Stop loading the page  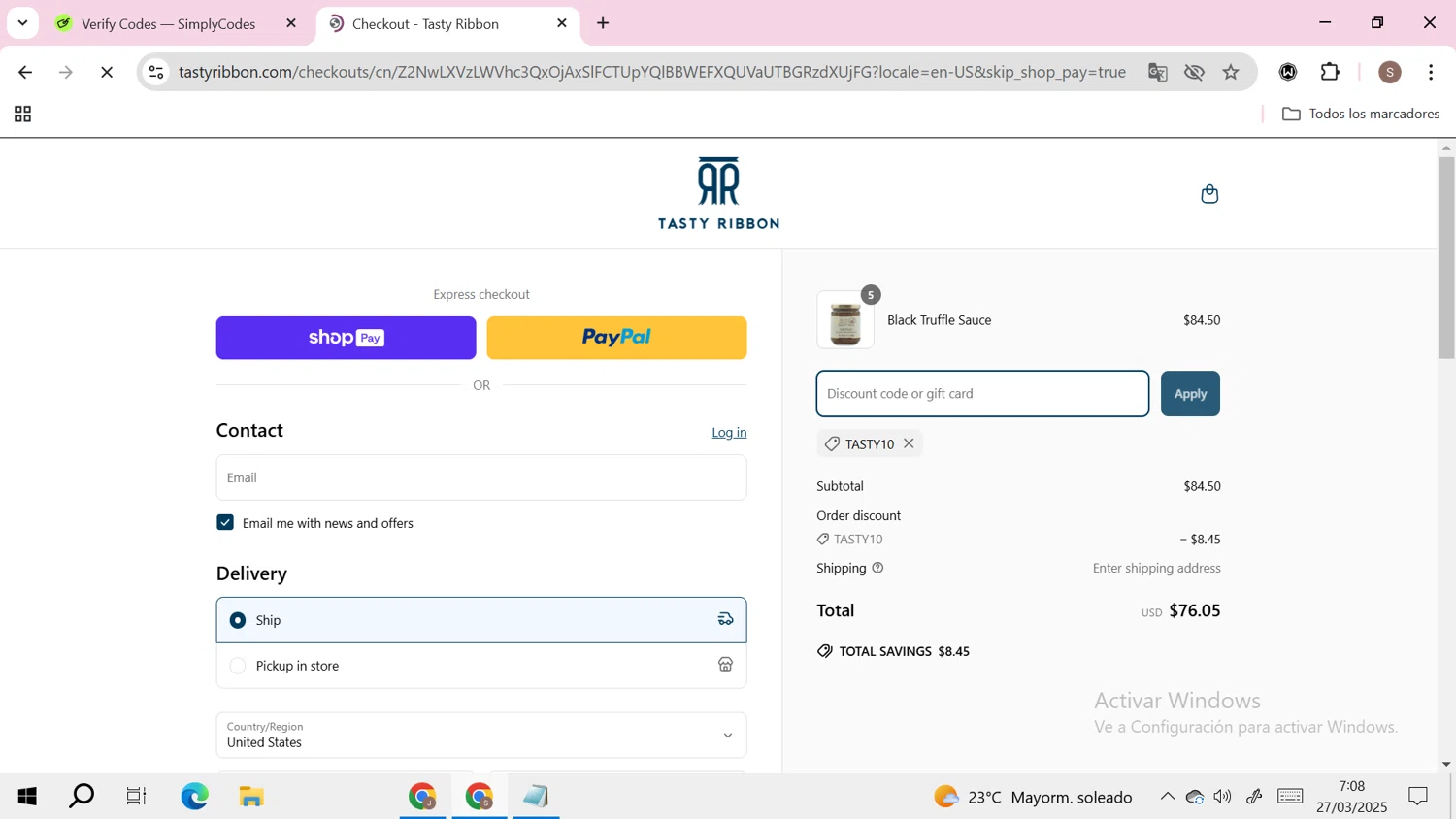(x=107, y=72)
